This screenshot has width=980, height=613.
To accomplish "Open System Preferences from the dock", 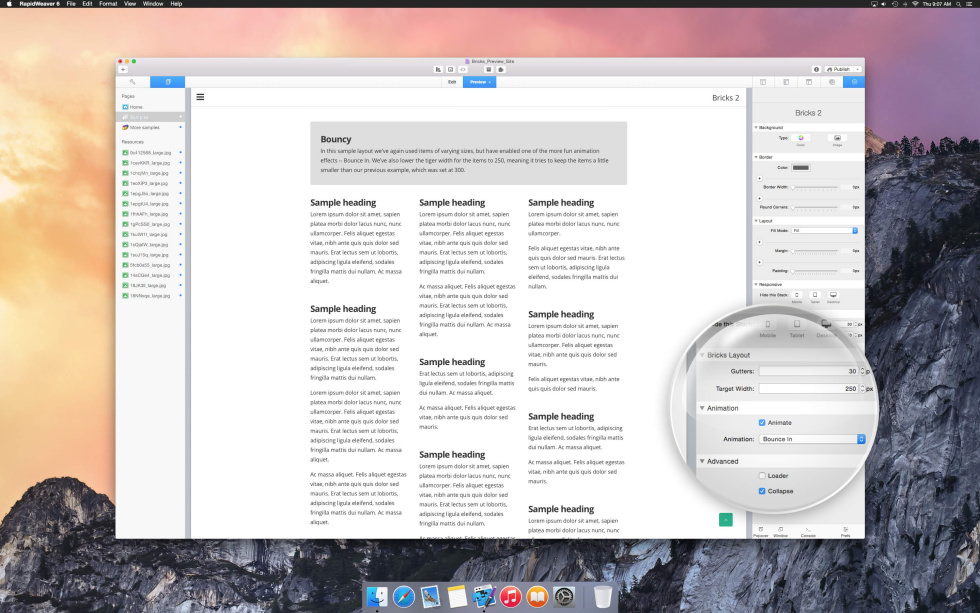I will (564, 597).
